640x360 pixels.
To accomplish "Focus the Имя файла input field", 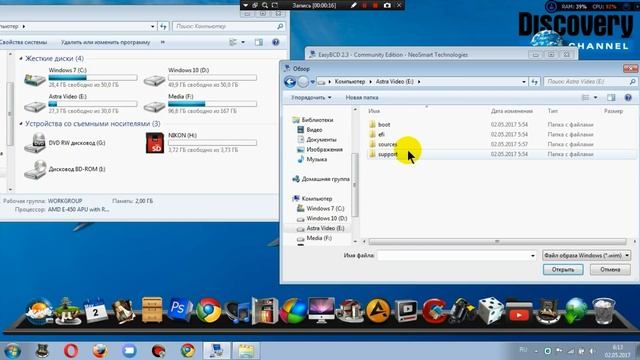I will [453, 256].
